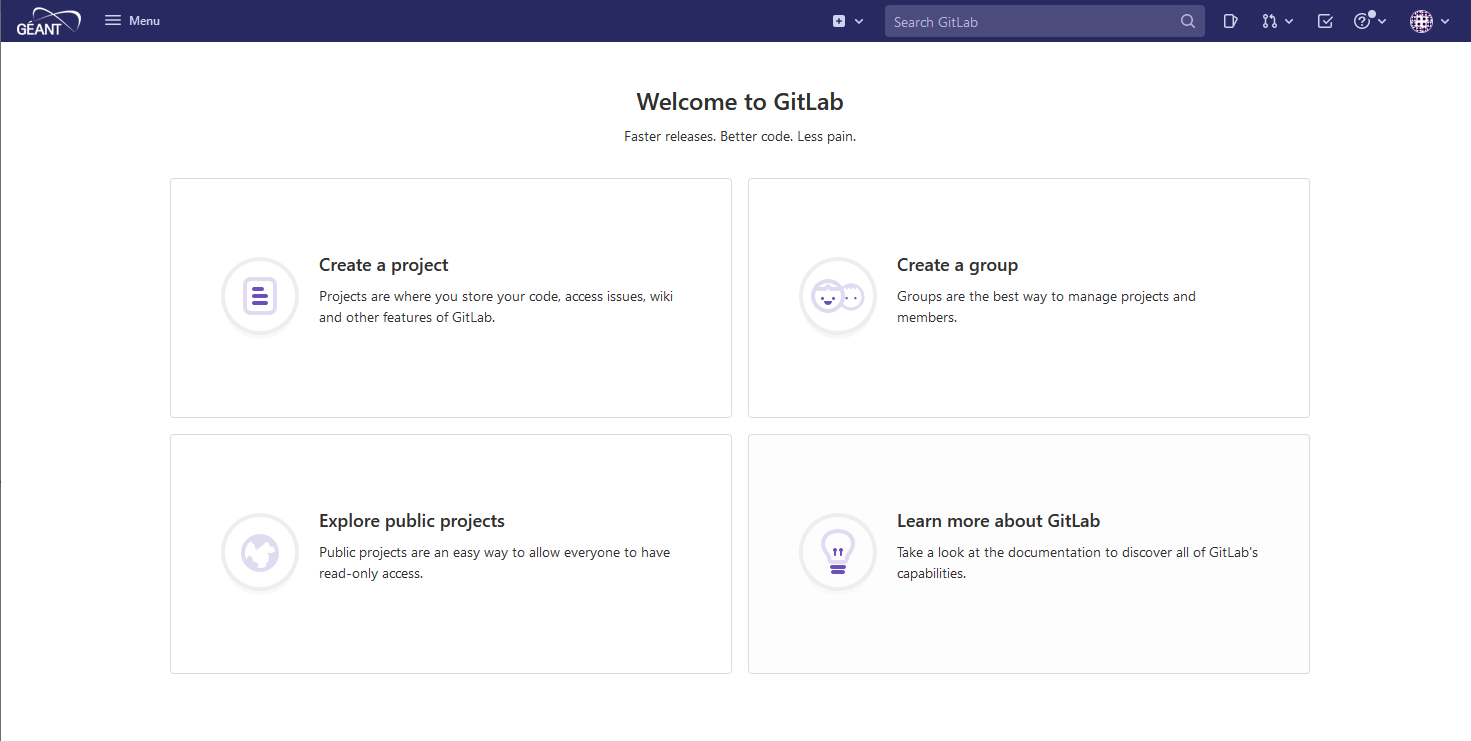The image size is (1471, 741).
Task: Click the 'Welcome to GitLab' title
Action: [740, 102]
